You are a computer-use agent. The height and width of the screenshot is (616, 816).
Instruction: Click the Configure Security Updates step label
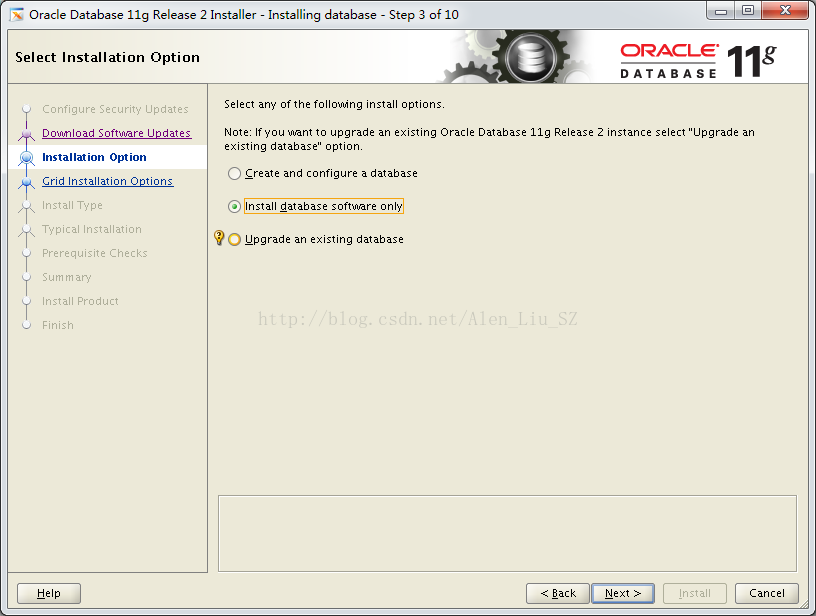[115, 109]
